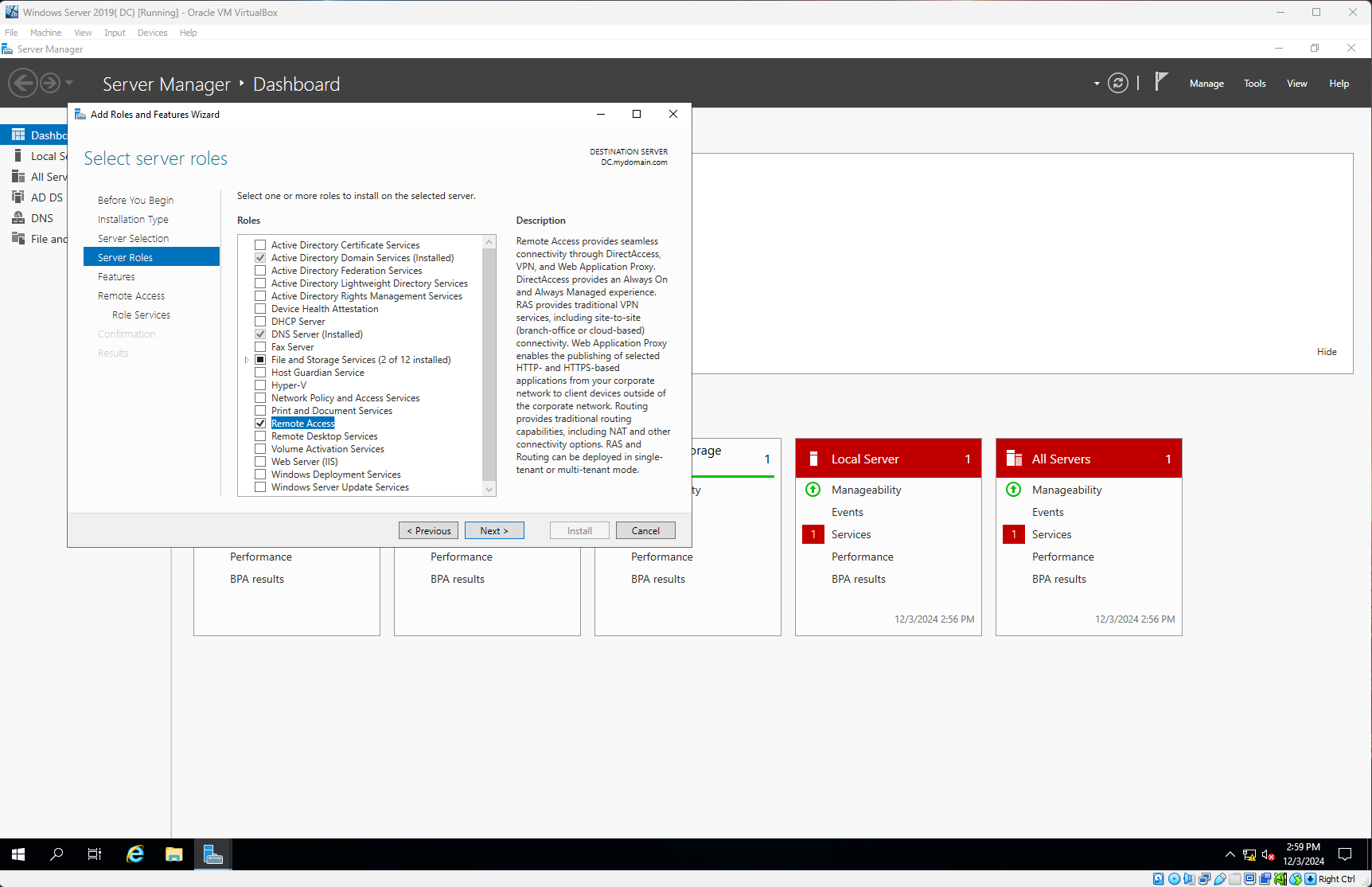
Task: Open Events in the Local Server tile
Action: 848,512
